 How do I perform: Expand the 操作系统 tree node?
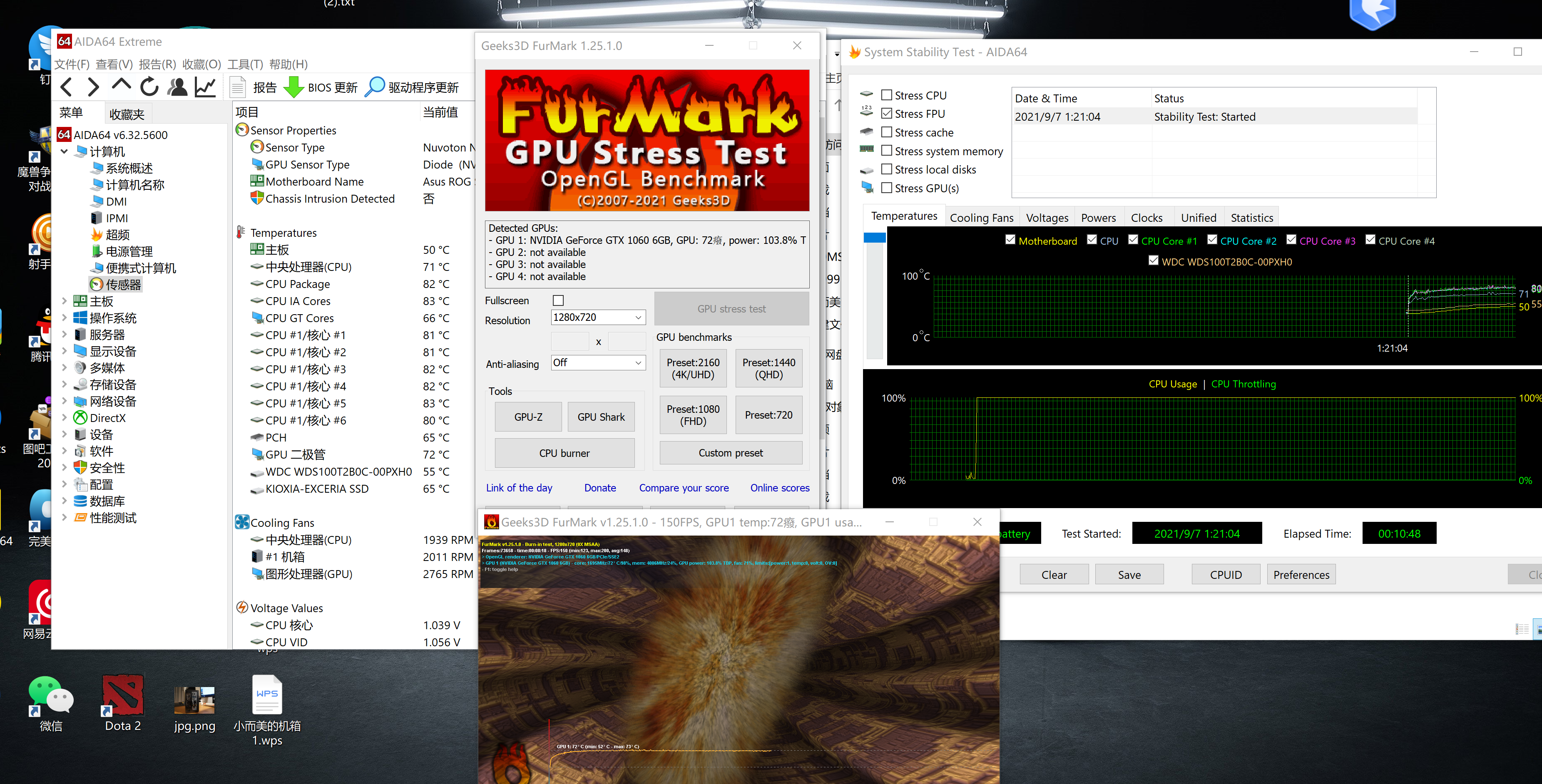coord(64,318)
